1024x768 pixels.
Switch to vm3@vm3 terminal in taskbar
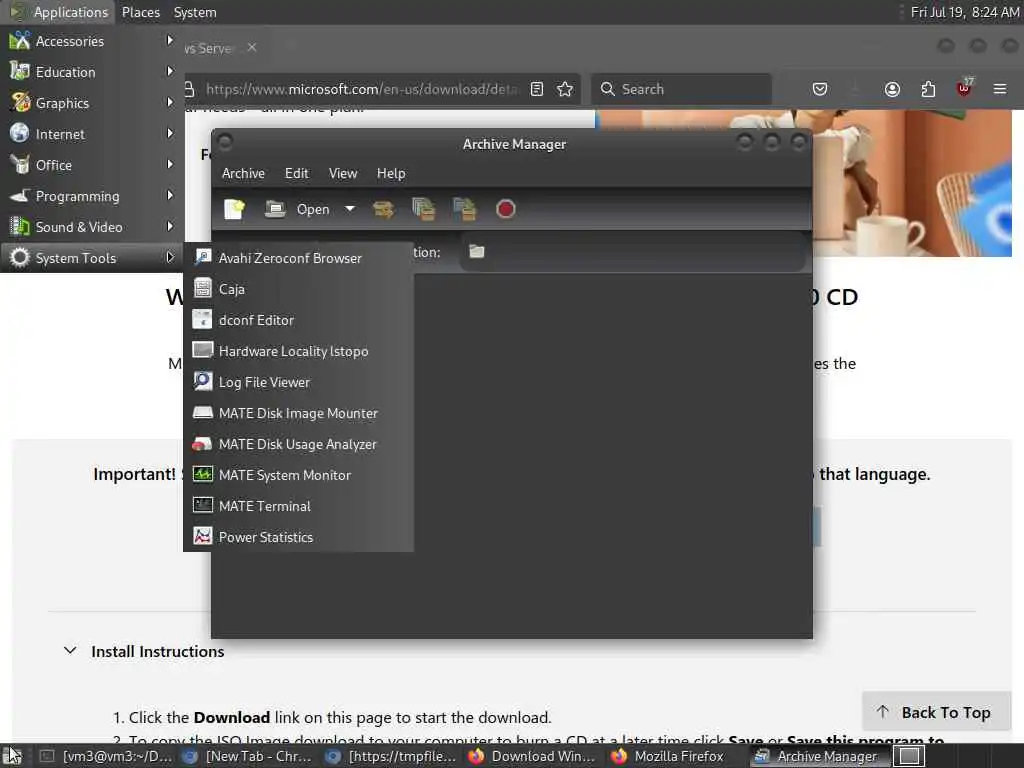[x=107, y=756]
